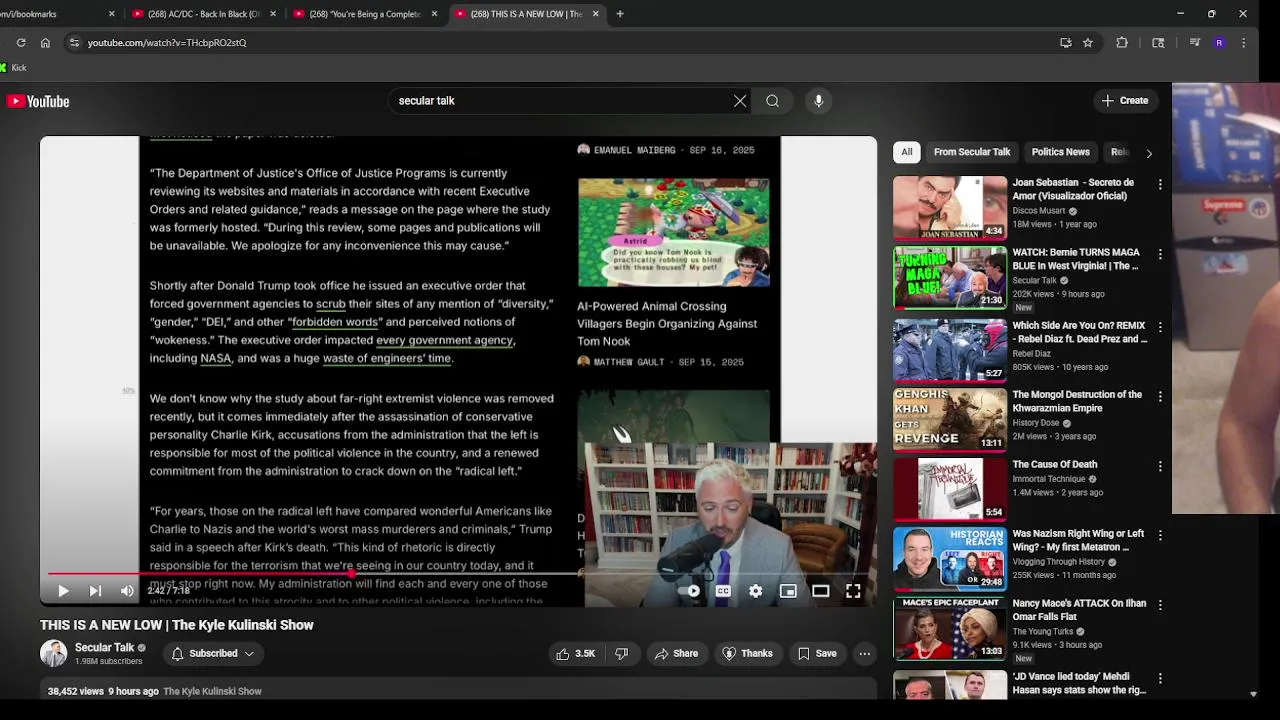Open 'The Cause Of Death' video

1054,465
